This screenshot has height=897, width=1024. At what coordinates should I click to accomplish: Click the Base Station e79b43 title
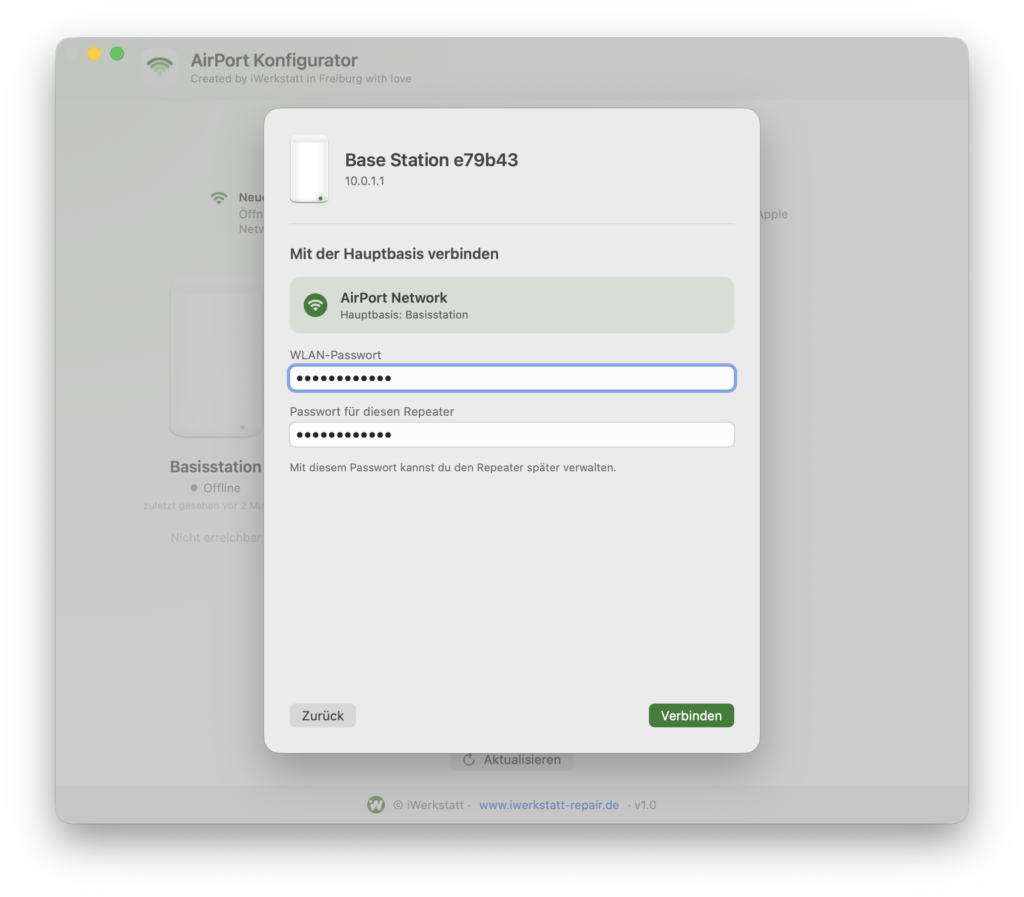click(432, 160)
